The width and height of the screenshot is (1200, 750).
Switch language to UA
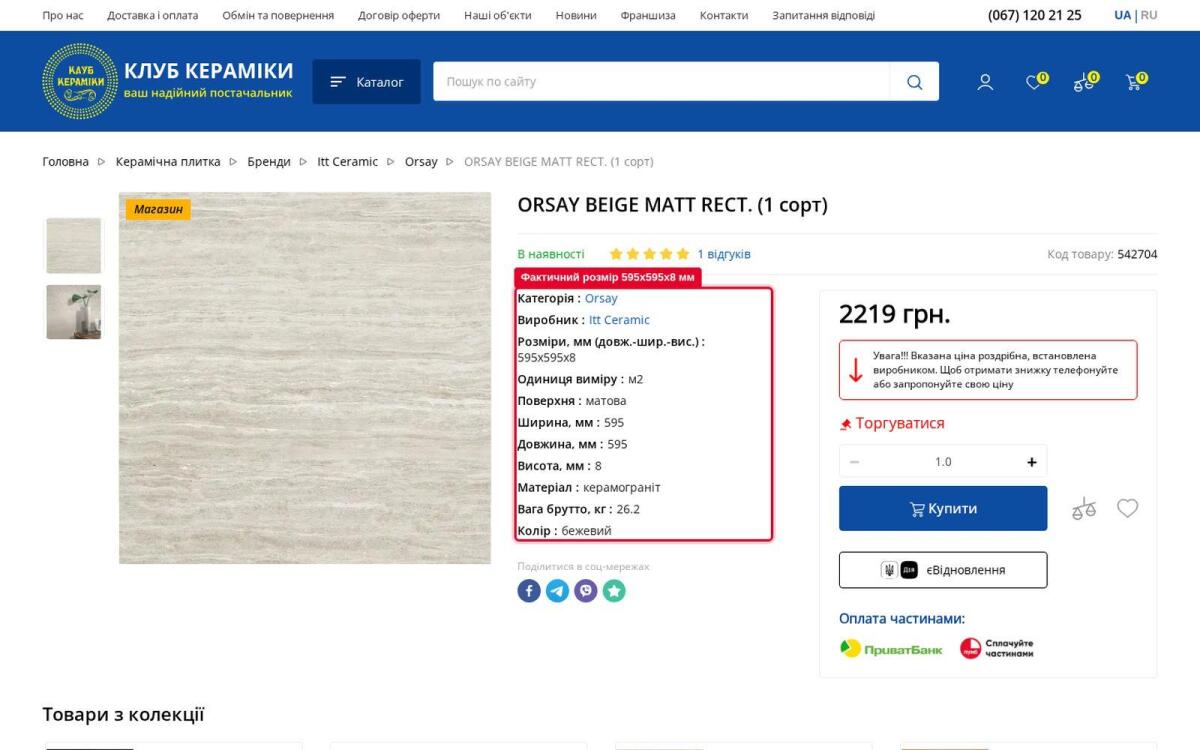click(x=1122, y=15)
